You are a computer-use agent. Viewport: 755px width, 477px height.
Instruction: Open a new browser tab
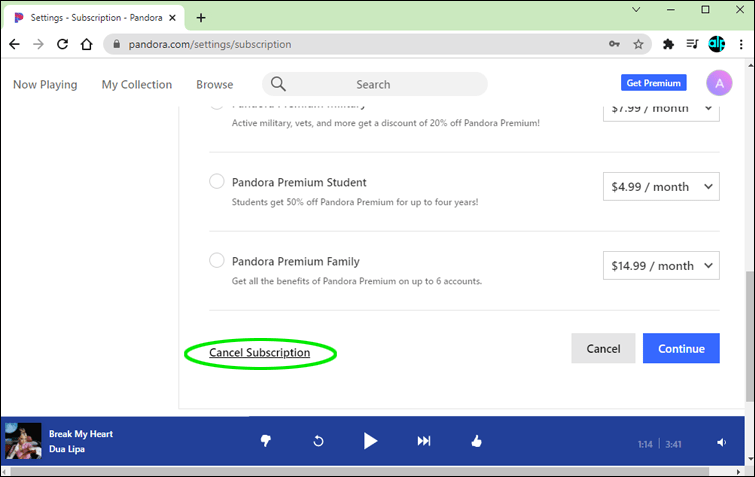point(201,18)
